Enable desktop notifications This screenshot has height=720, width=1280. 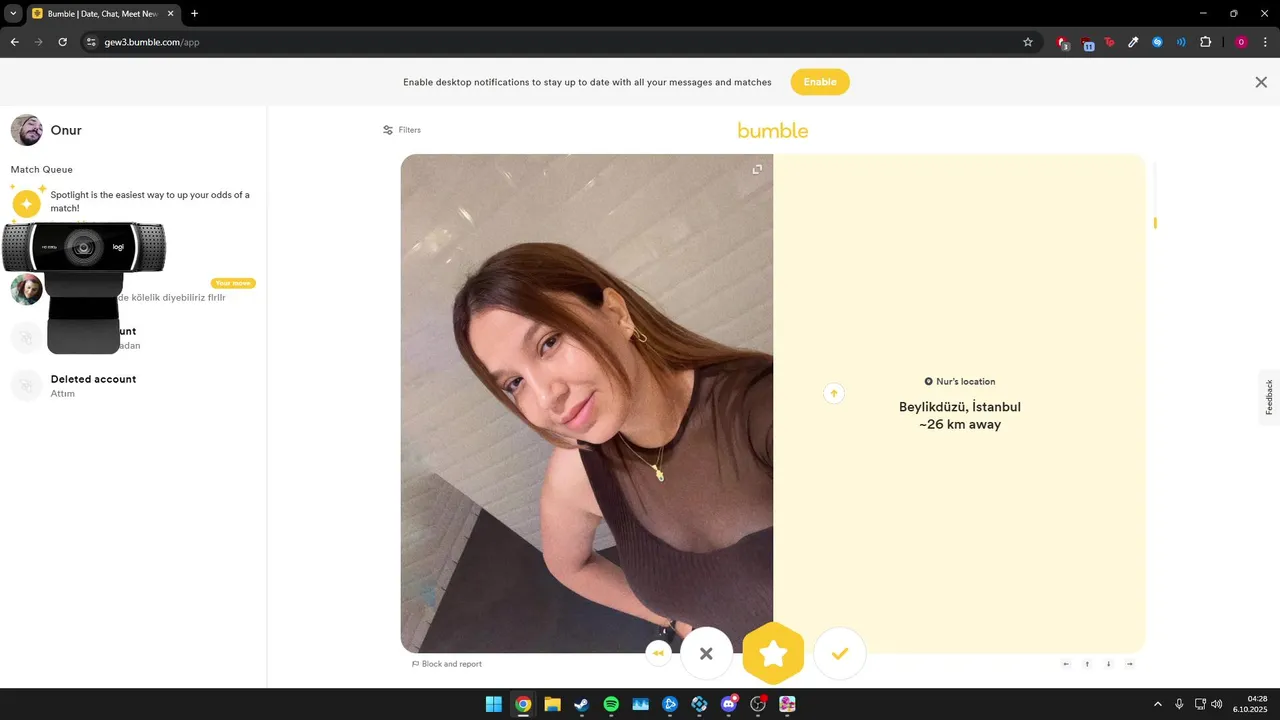coord(820,82)
